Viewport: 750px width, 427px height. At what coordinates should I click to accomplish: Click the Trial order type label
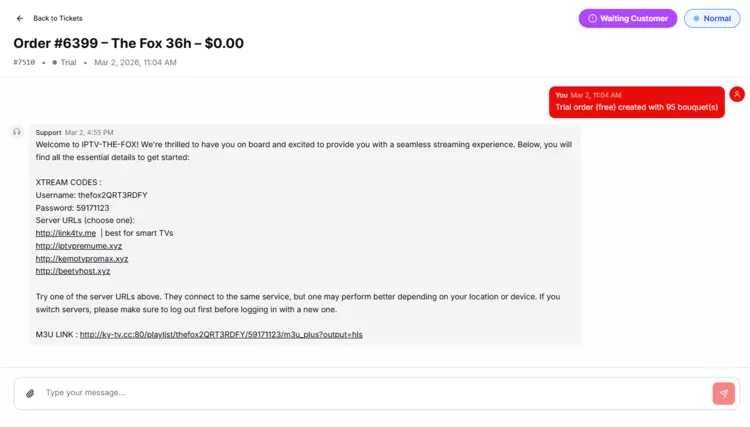tap(68, 62)
